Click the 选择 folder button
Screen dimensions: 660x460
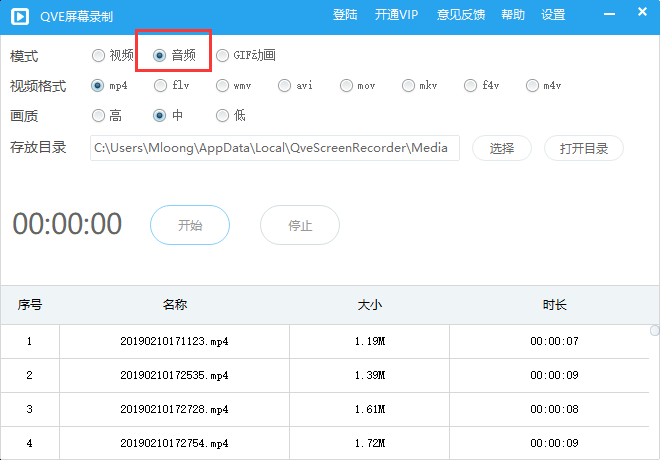[x=502, y=148]
